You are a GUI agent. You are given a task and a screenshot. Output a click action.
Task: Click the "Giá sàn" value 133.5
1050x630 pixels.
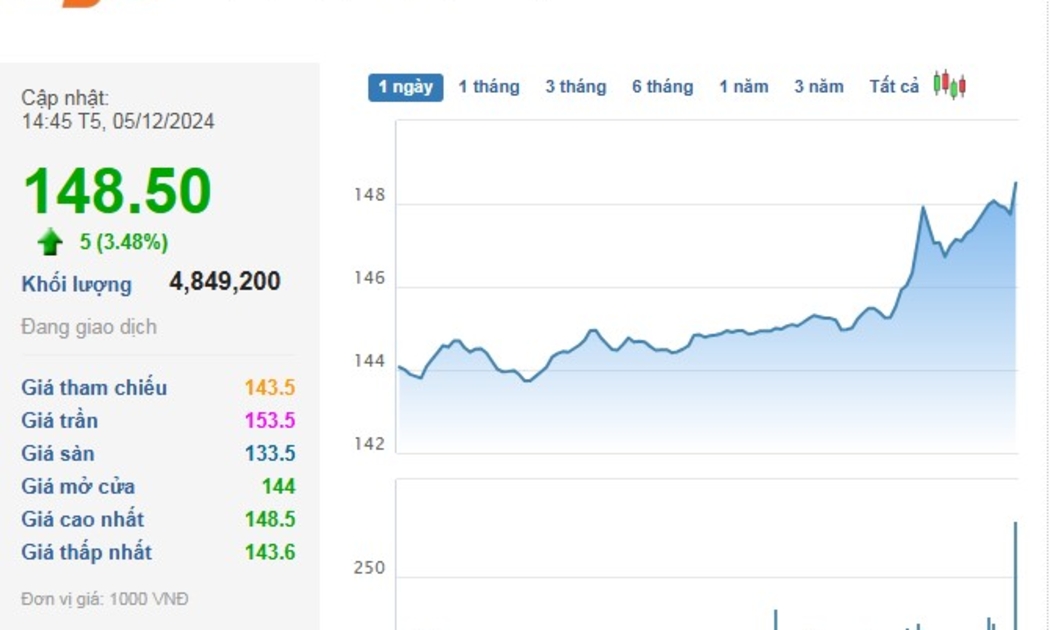pos(270,454)
